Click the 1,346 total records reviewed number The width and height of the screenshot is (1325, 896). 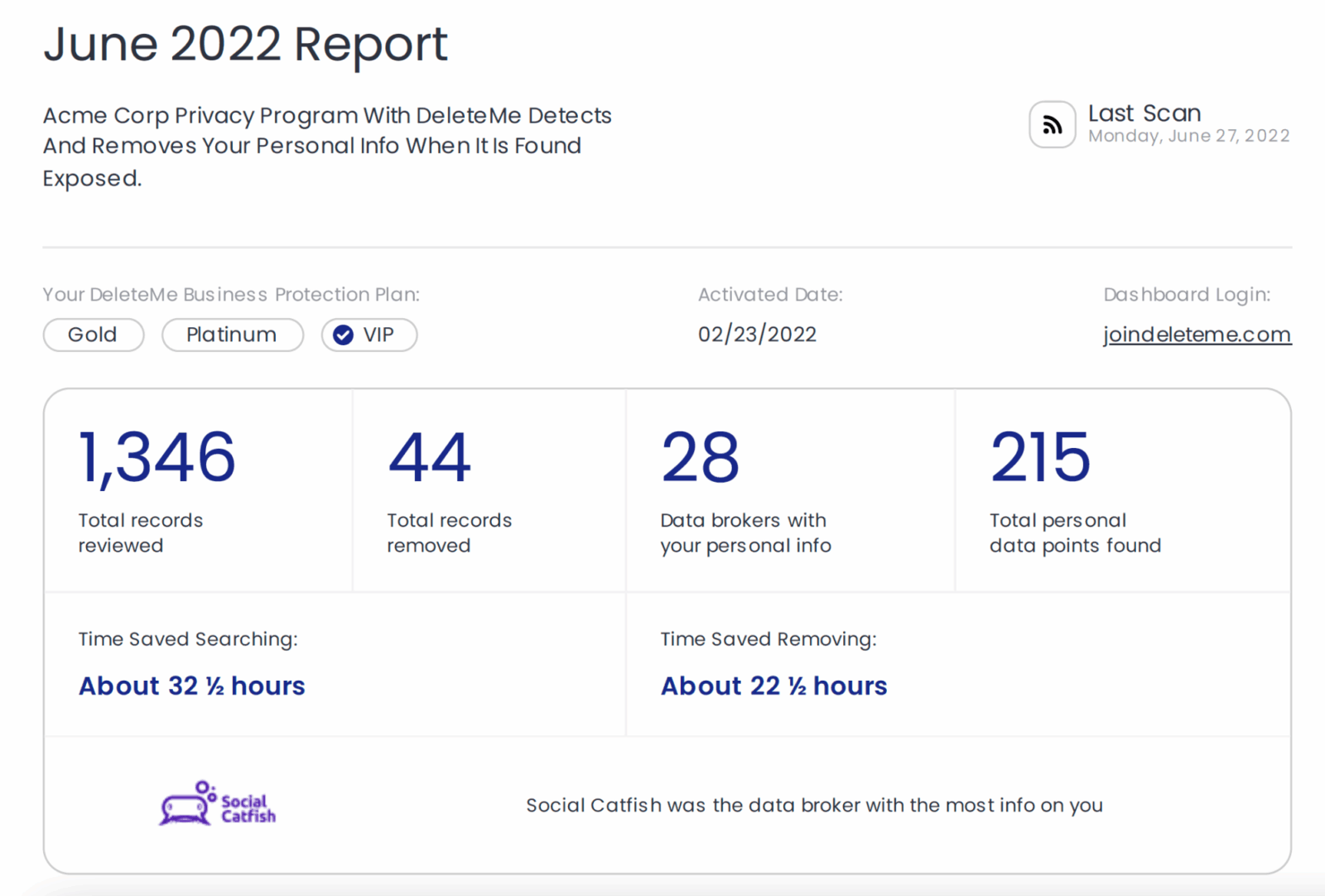point(157,457)
